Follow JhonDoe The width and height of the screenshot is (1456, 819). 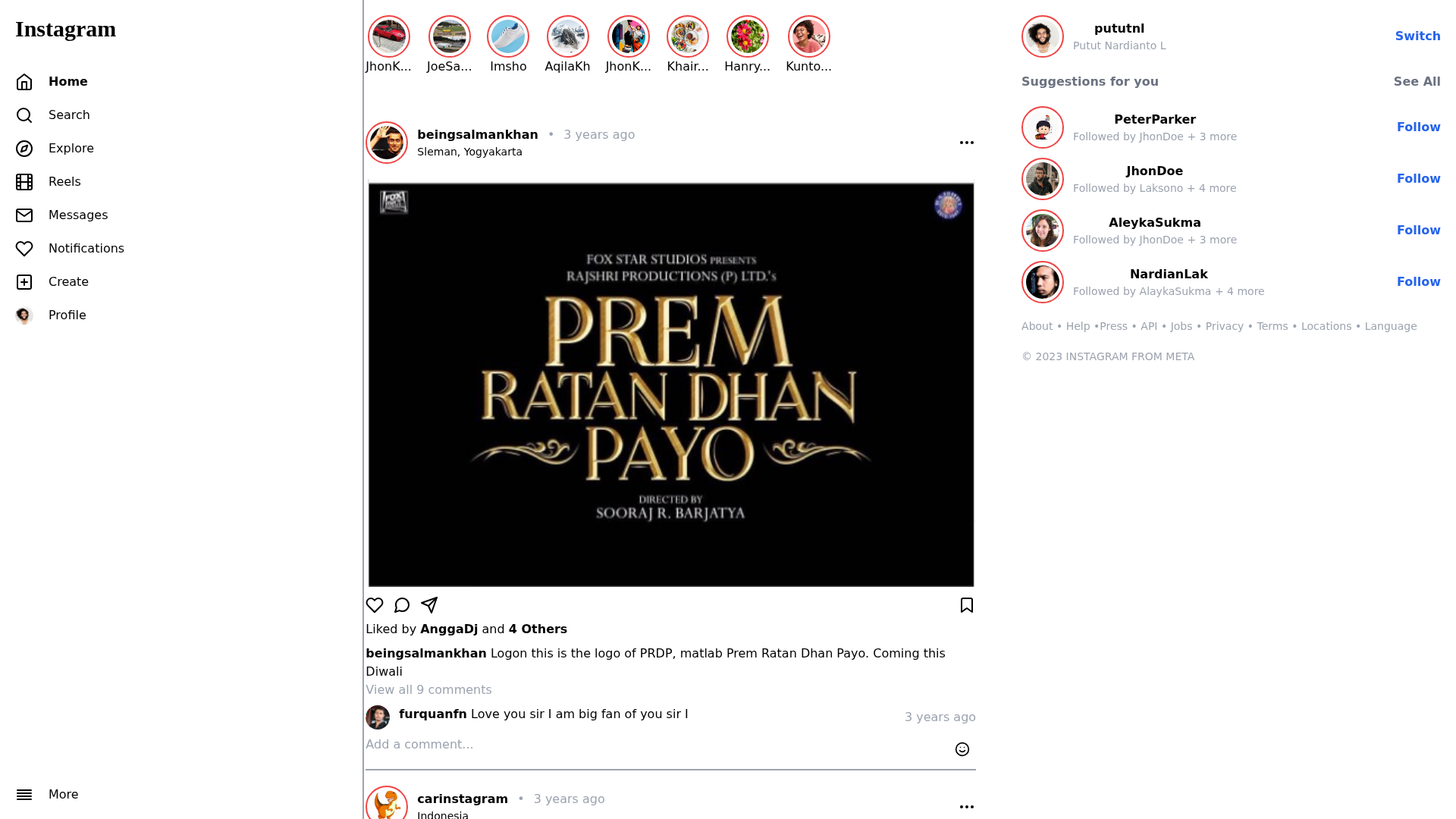(1418, 179)
